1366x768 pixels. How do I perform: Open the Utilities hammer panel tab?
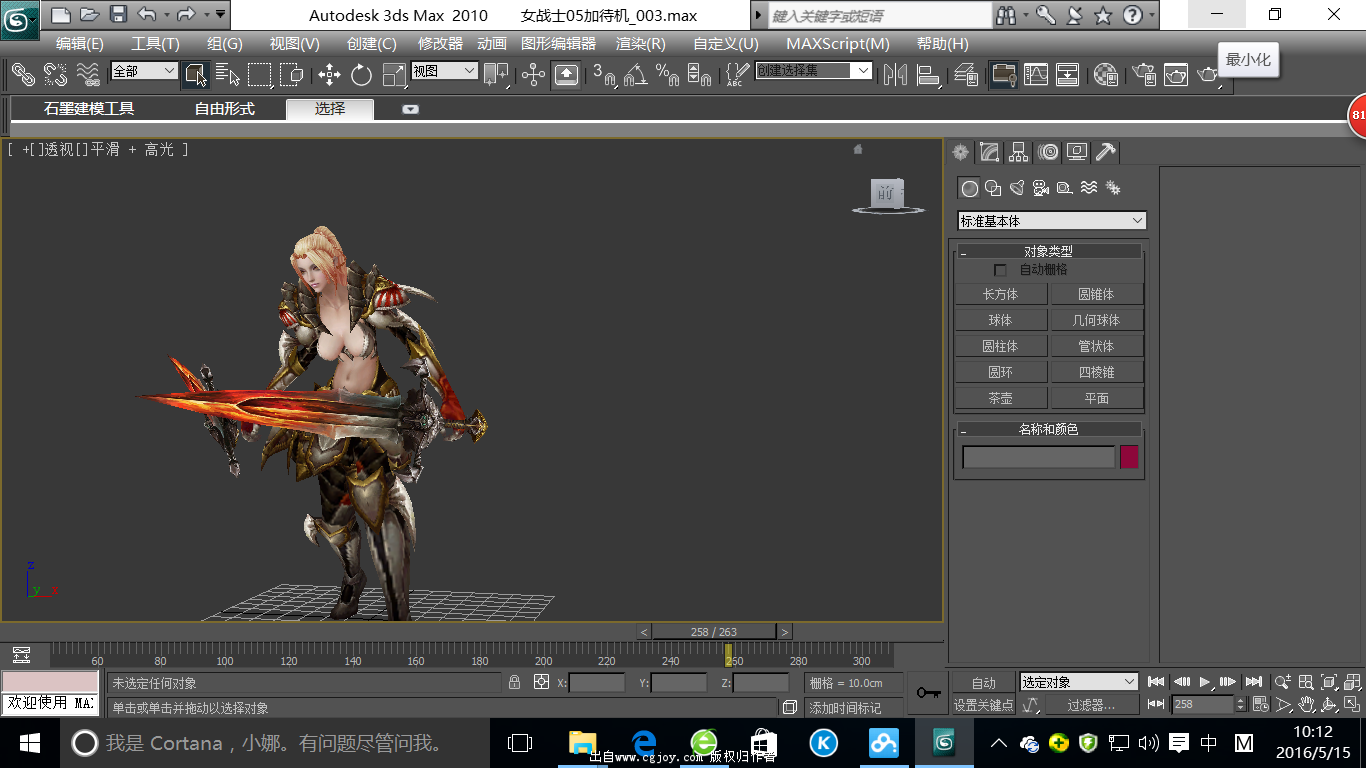click(1105, 152)
